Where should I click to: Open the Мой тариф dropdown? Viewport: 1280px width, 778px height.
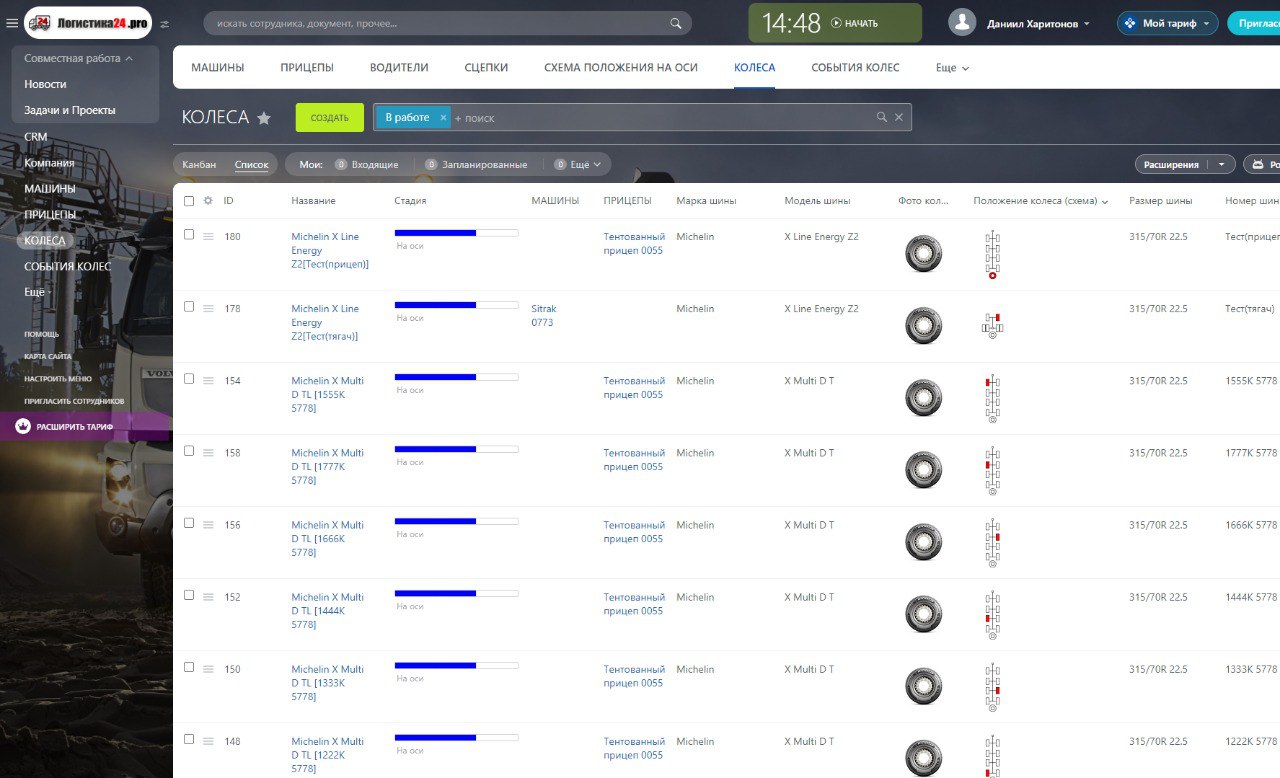pos(1206,24)
